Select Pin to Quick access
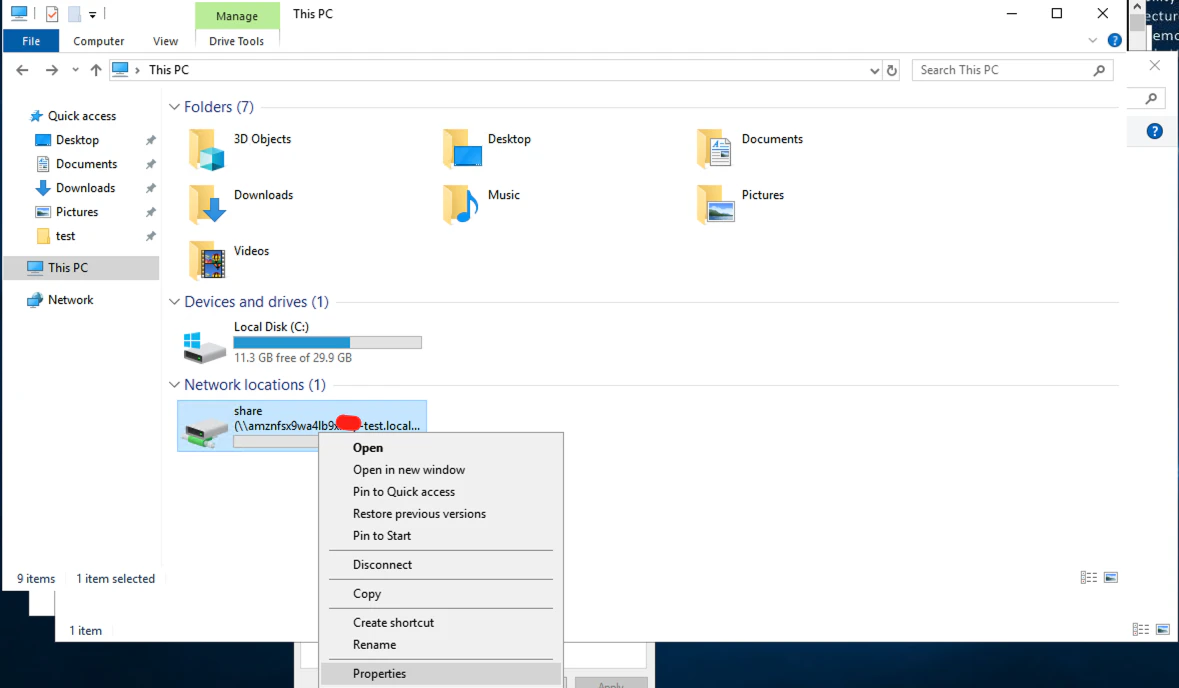 (404, 492)
